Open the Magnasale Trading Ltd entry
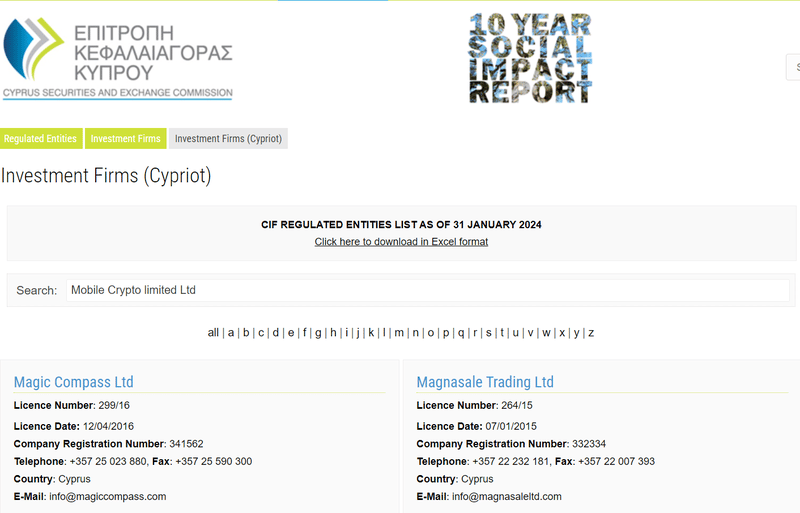This screenshot has width=800, height=513. [485, 382]
